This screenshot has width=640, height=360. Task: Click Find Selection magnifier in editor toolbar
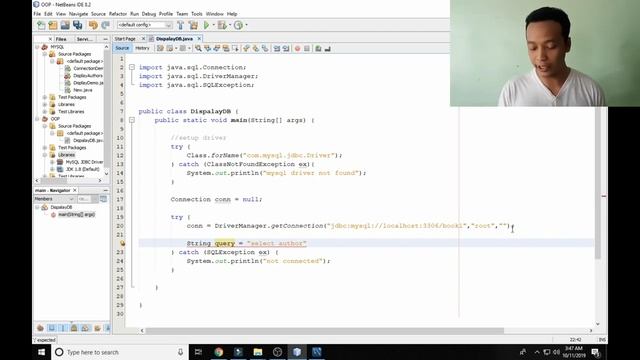198,49
